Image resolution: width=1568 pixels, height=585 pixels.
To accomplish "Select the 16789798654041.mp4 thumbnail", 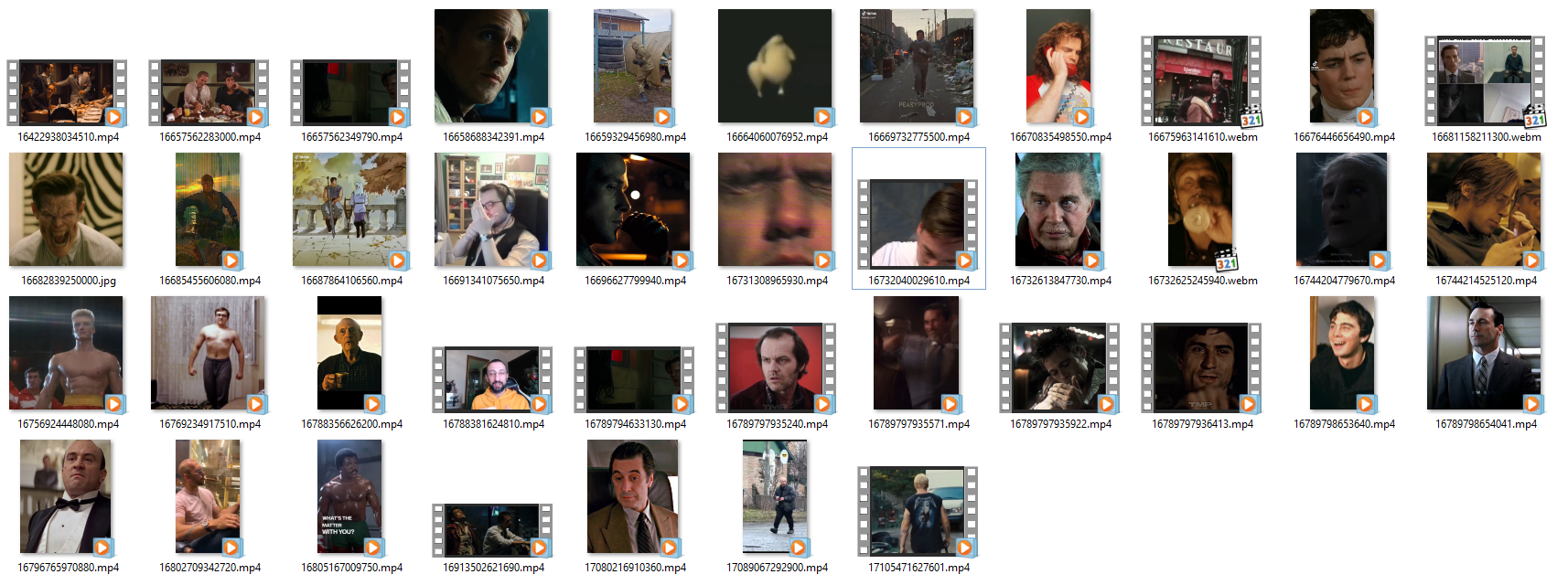I will 1484,353.
